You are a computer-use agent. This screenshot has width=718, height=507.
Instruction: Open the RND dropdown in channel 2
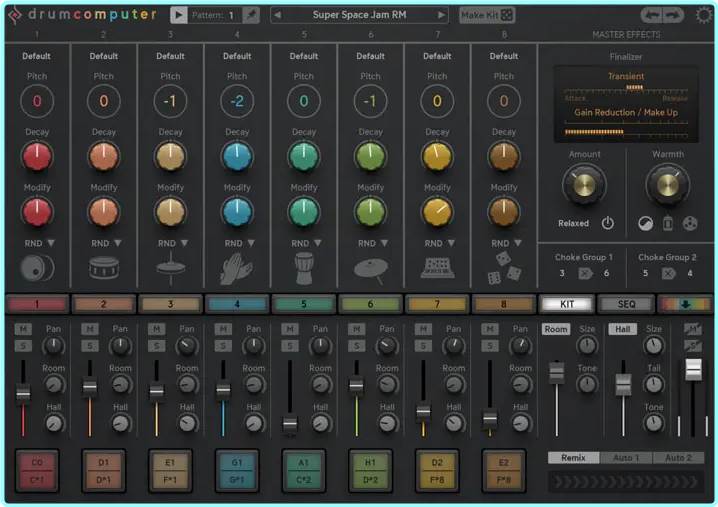click(106, 243)
